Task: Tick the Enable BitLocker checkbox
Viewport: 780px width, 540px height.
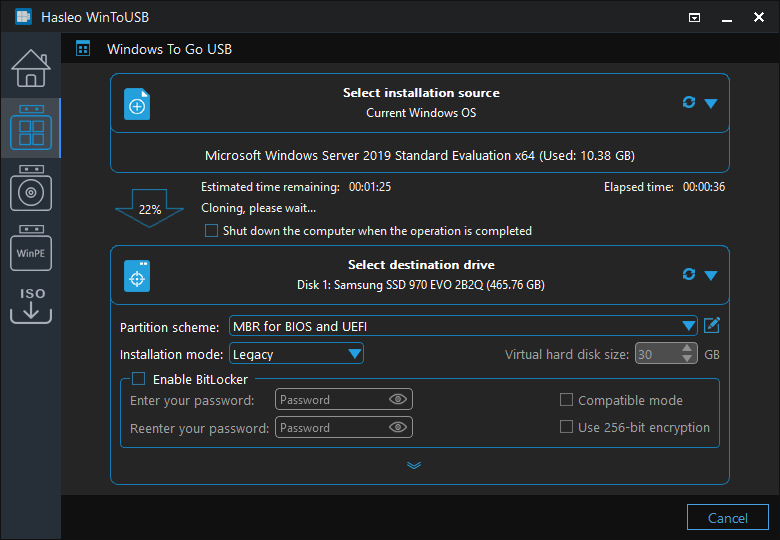Action: pyautogui.click(x=138, y=379)
